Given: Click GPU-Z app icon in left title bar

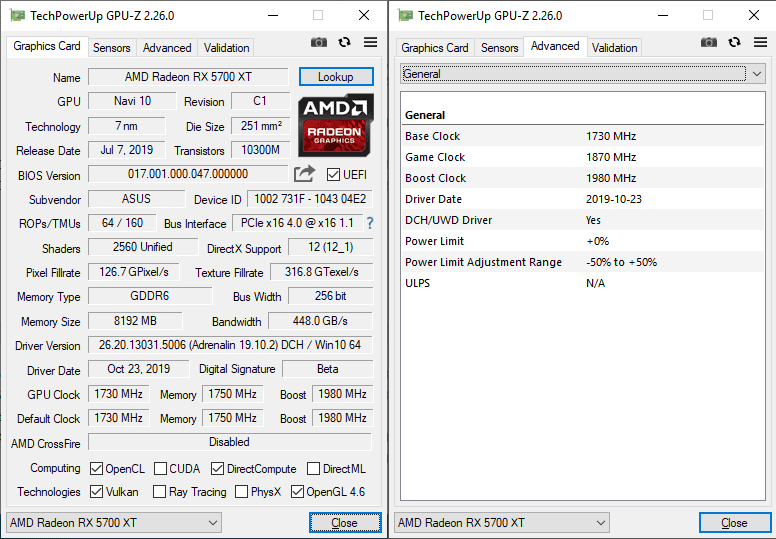Looking at the screenshot, I should pyautogui.click(x=17, y=16).
